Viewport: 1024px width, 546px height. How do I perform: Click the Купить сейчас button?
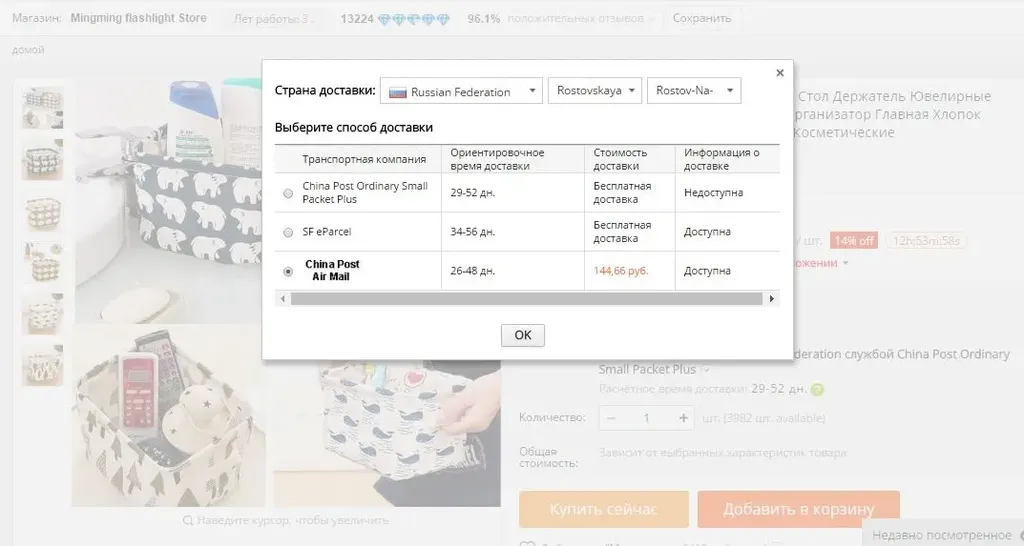603,509
